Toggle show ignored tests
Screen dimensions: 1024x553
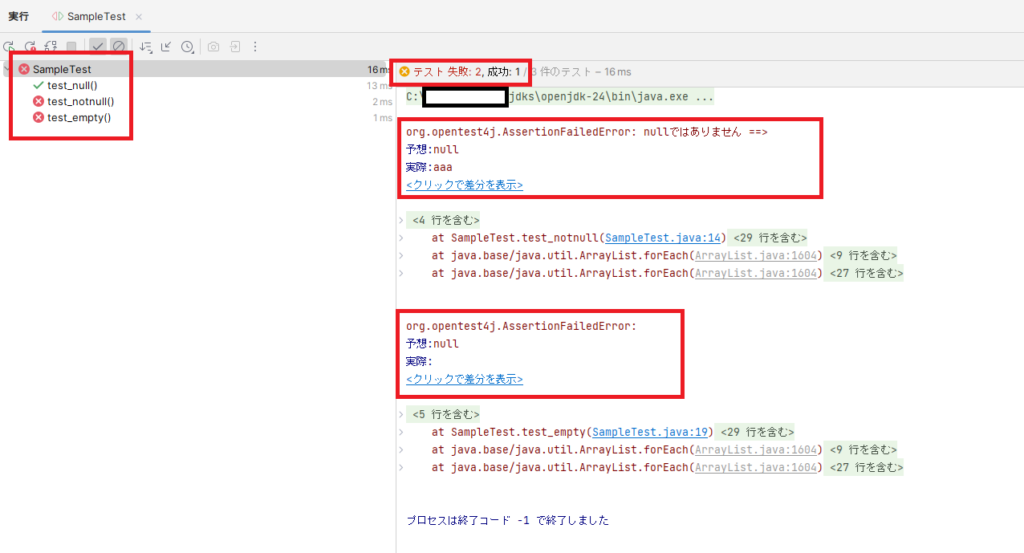point(118,46)
